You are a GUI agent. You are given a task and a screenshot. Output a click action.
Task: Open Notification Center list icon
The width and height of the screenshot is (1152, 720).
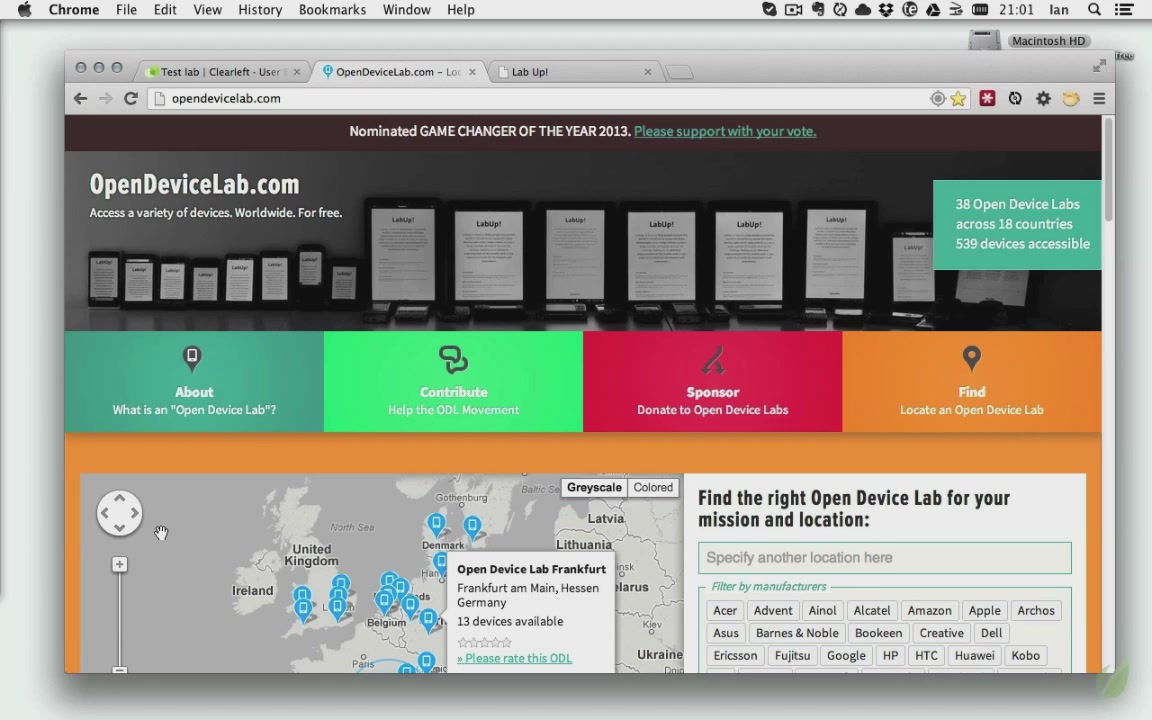(x=1123, y=10)
